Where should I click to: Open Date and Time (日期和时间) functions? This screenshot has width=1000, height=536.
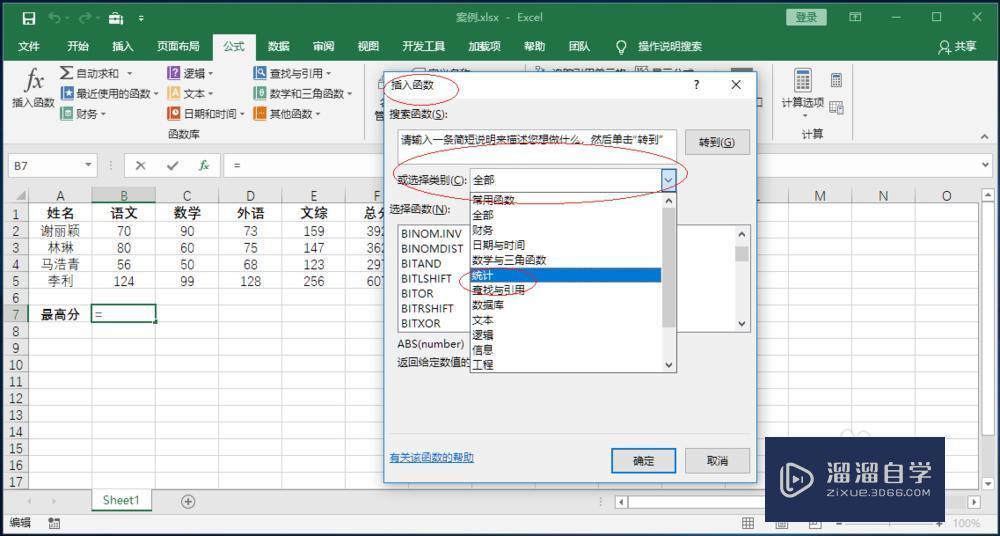(207, 114)
